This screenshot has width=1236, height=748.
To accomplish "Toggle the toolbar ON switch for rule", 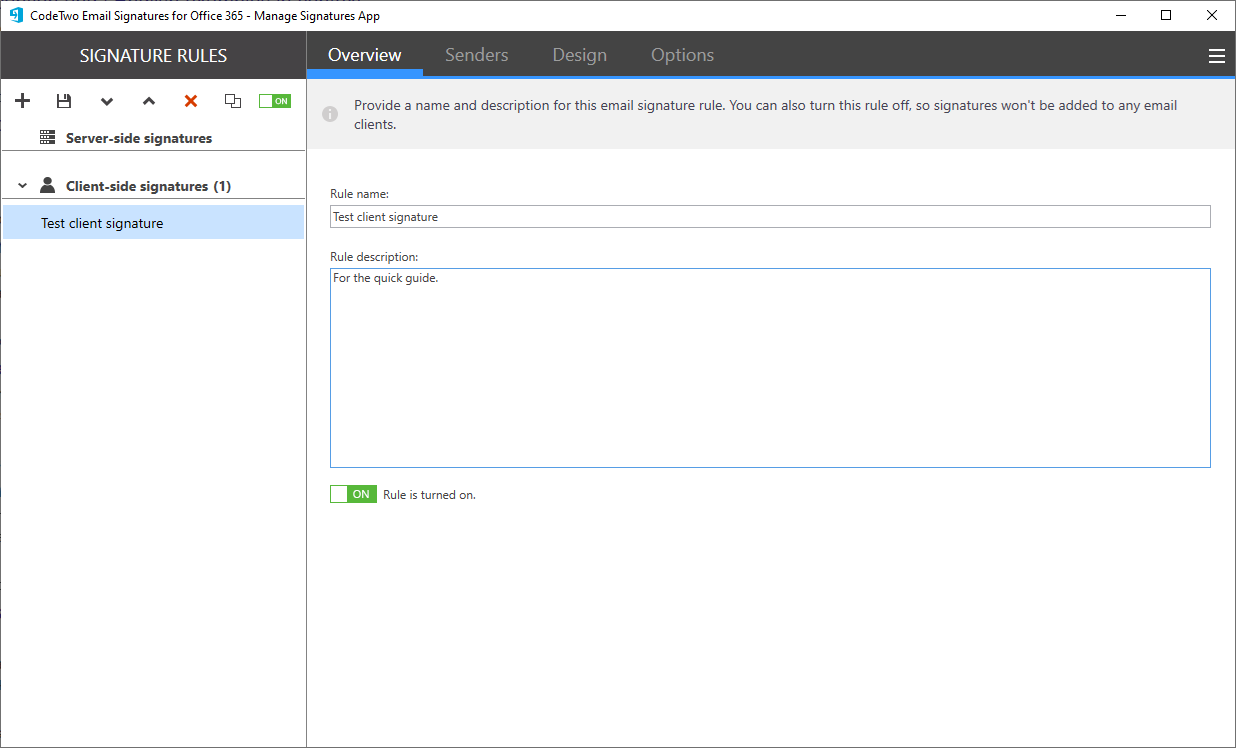I will pos(275,101).
